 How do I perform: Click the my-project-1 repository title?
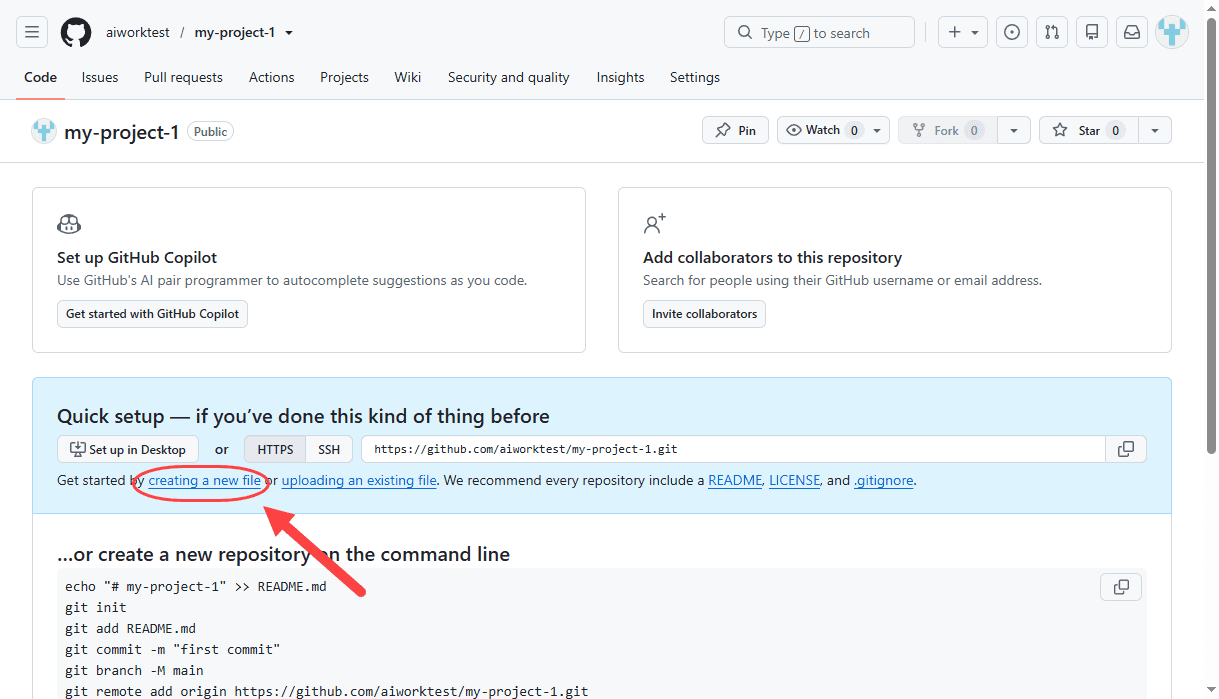(122, 131)
